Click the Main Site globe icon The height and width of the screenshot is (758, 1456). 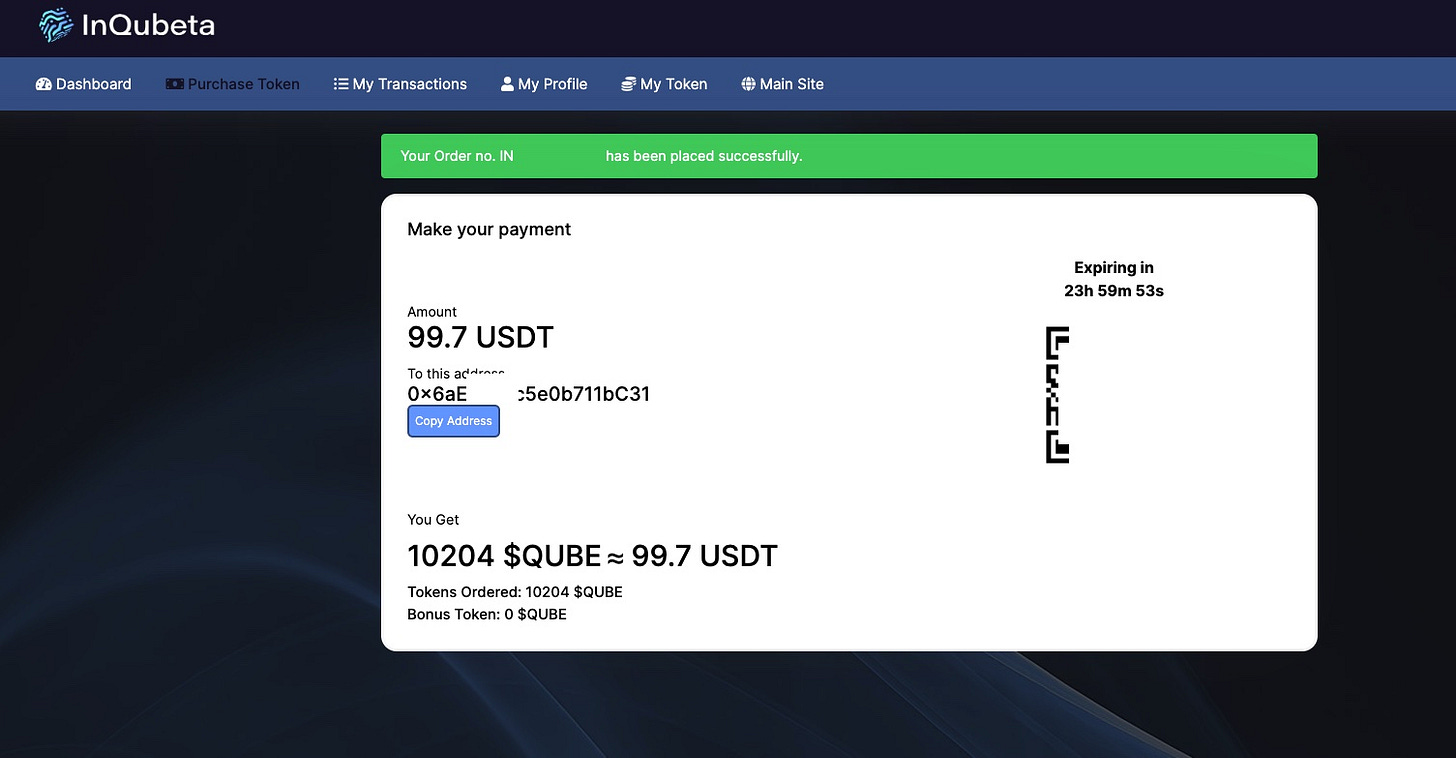(x=748, y=84)
